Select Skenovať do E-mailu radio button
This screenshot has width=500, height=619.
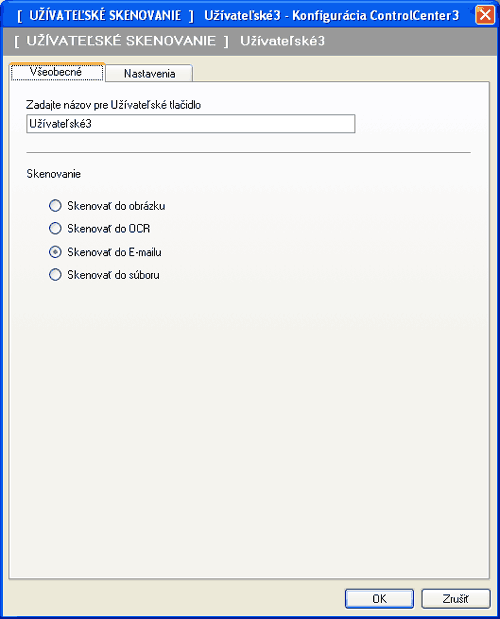tap(55, 252)
